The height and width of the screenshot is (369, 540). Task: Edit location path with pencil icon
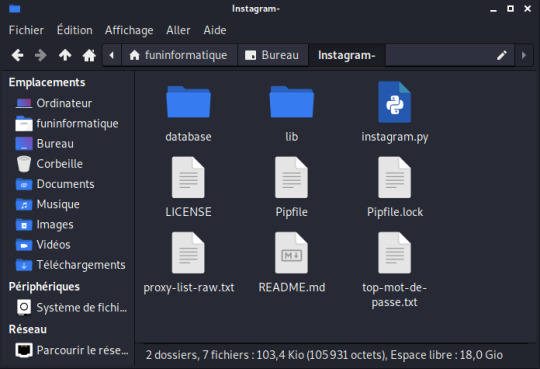tap(502, 55)
